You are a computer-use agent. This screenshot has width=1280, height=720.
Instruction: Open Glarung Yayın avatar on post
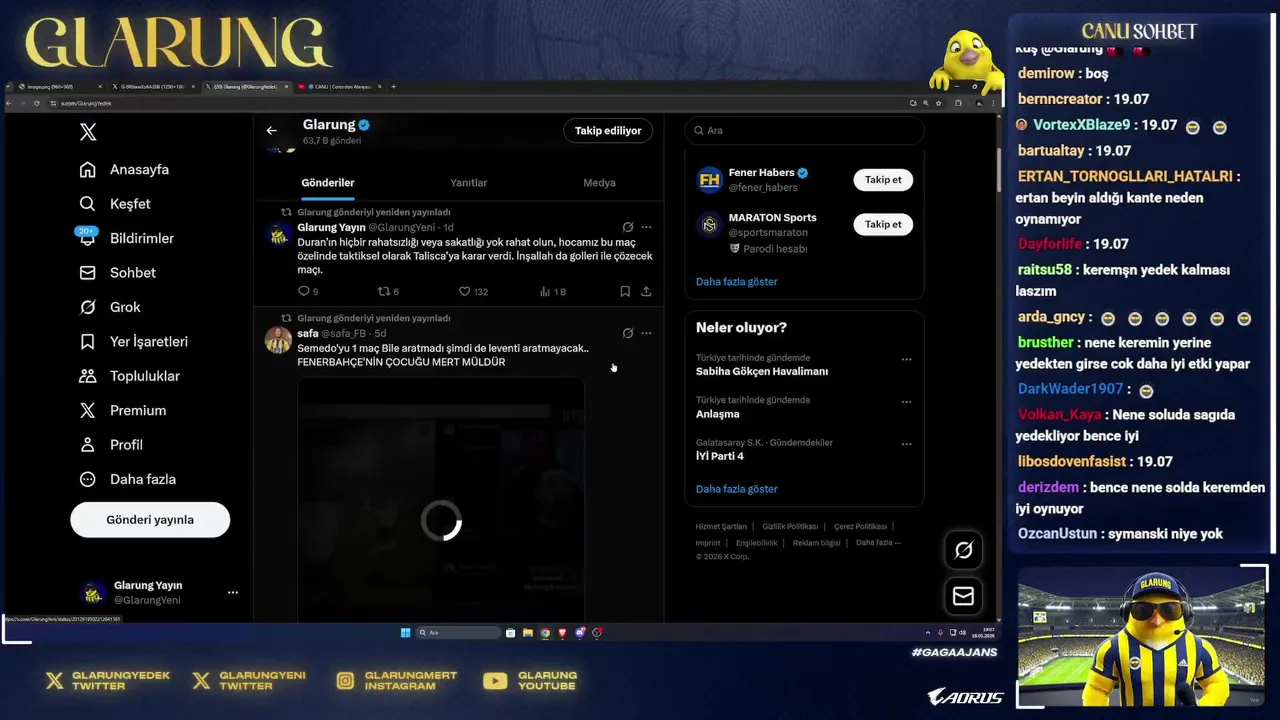[x=278, y=234]
